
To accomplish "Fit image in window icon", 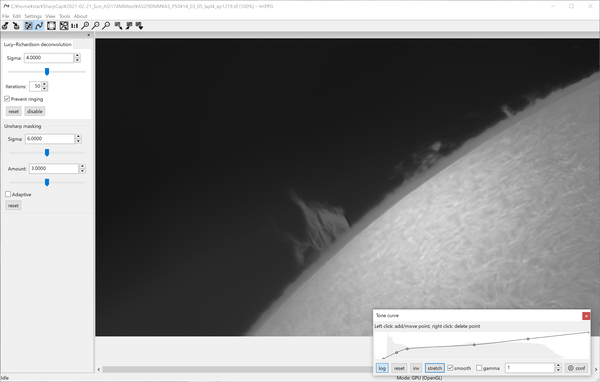I will [64, 26].
